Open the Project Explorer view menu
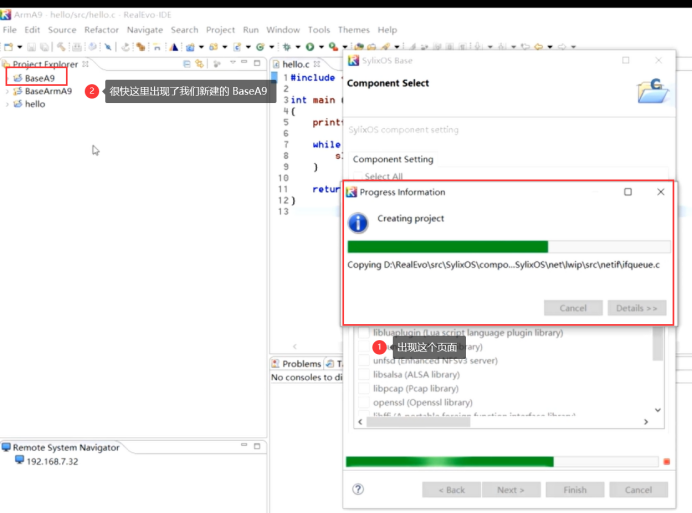692x513 pixels. tap(233, 63)
